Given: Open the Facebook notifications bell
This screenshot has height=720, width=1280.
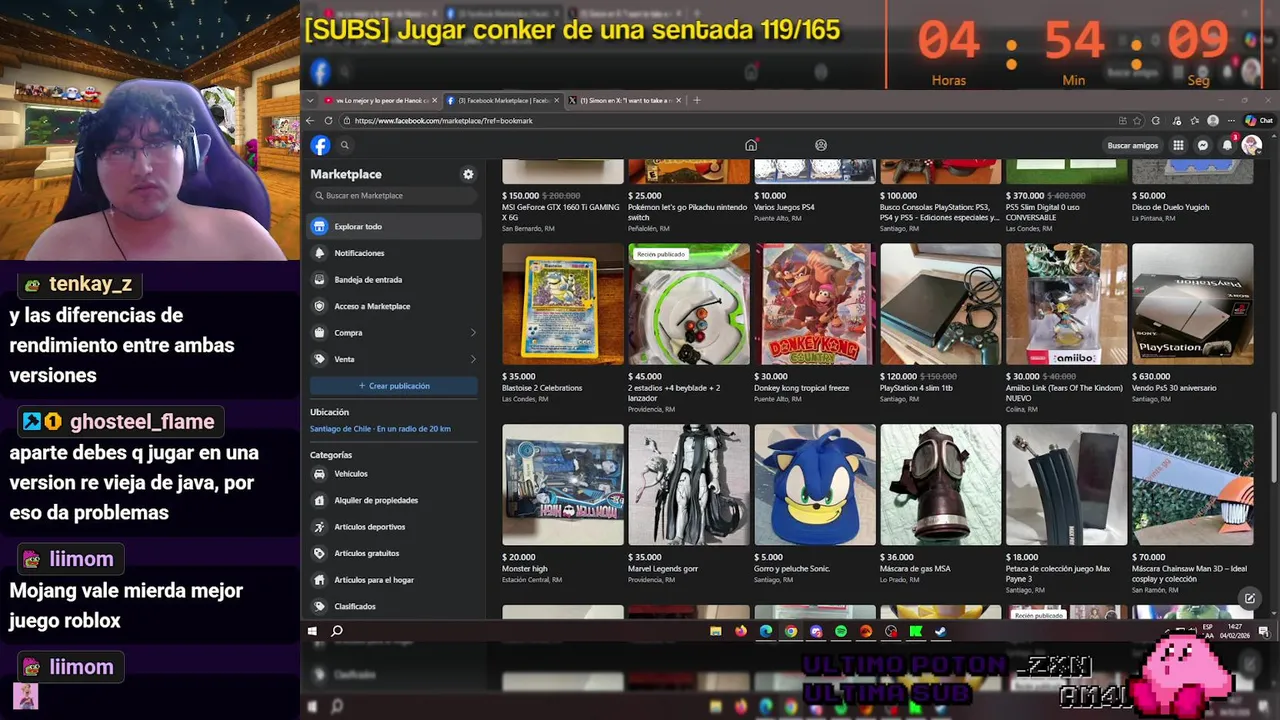Looking at the screenshot, I should (1227, 145).
